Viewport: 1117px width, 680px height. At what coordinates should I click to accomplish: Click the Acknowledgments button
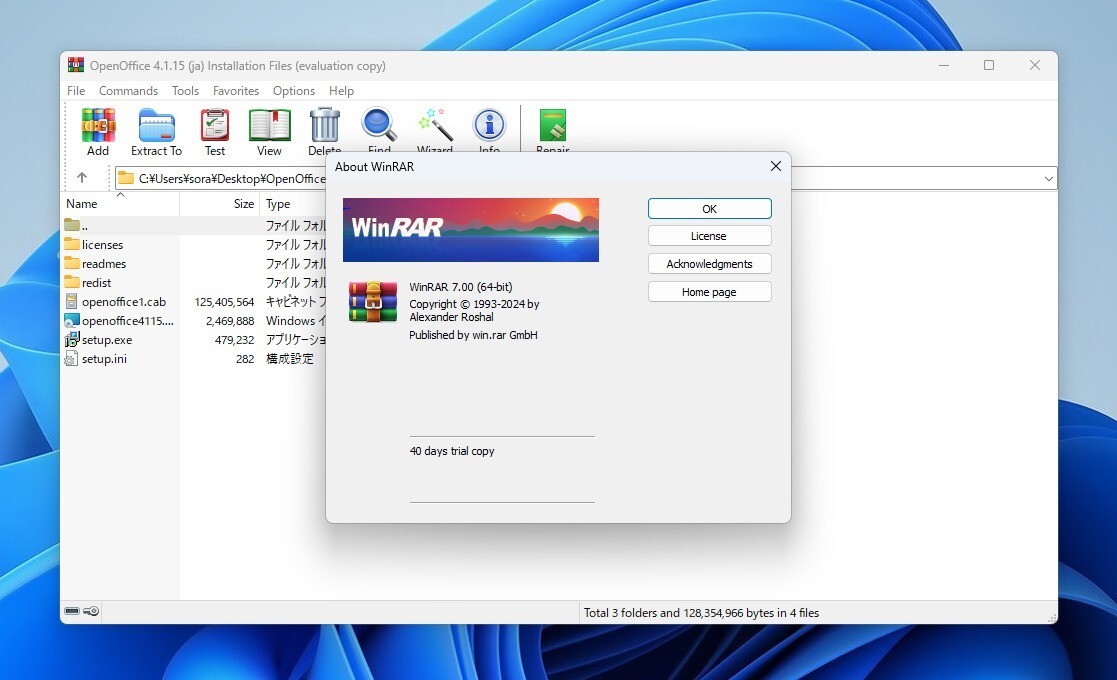[709, 263]
